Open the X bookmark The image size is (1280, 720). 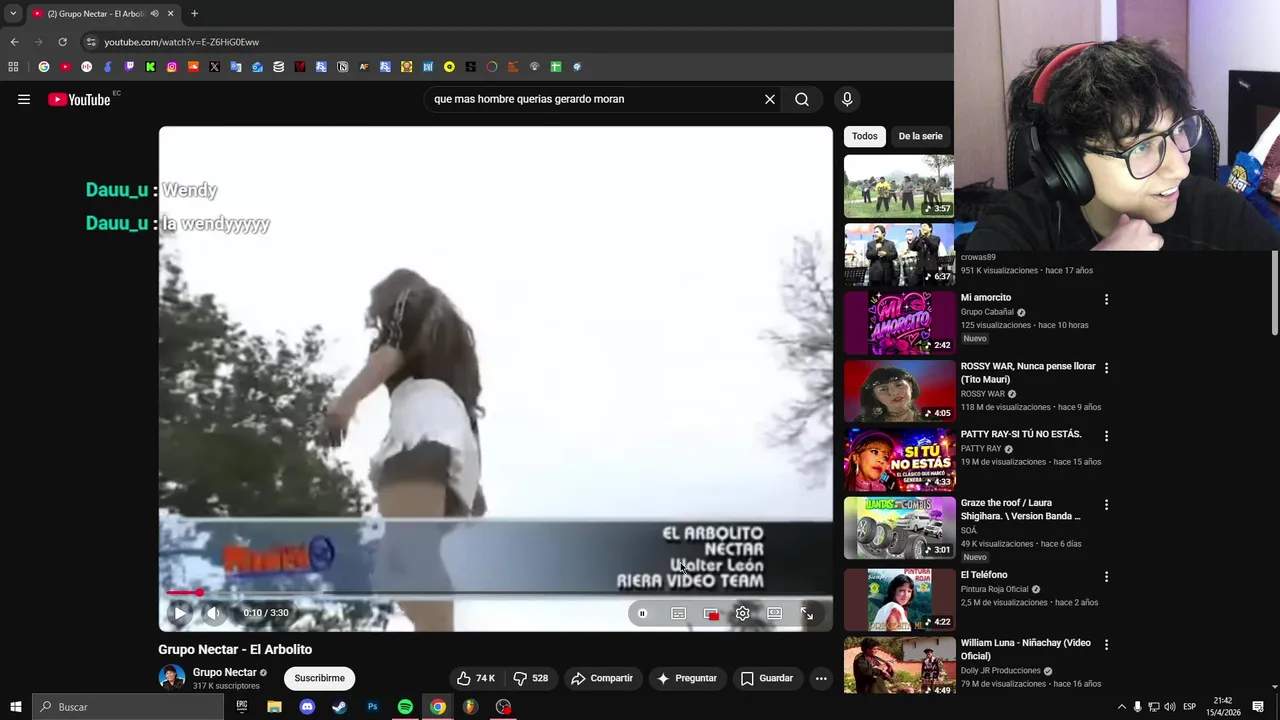pos(214,67)
